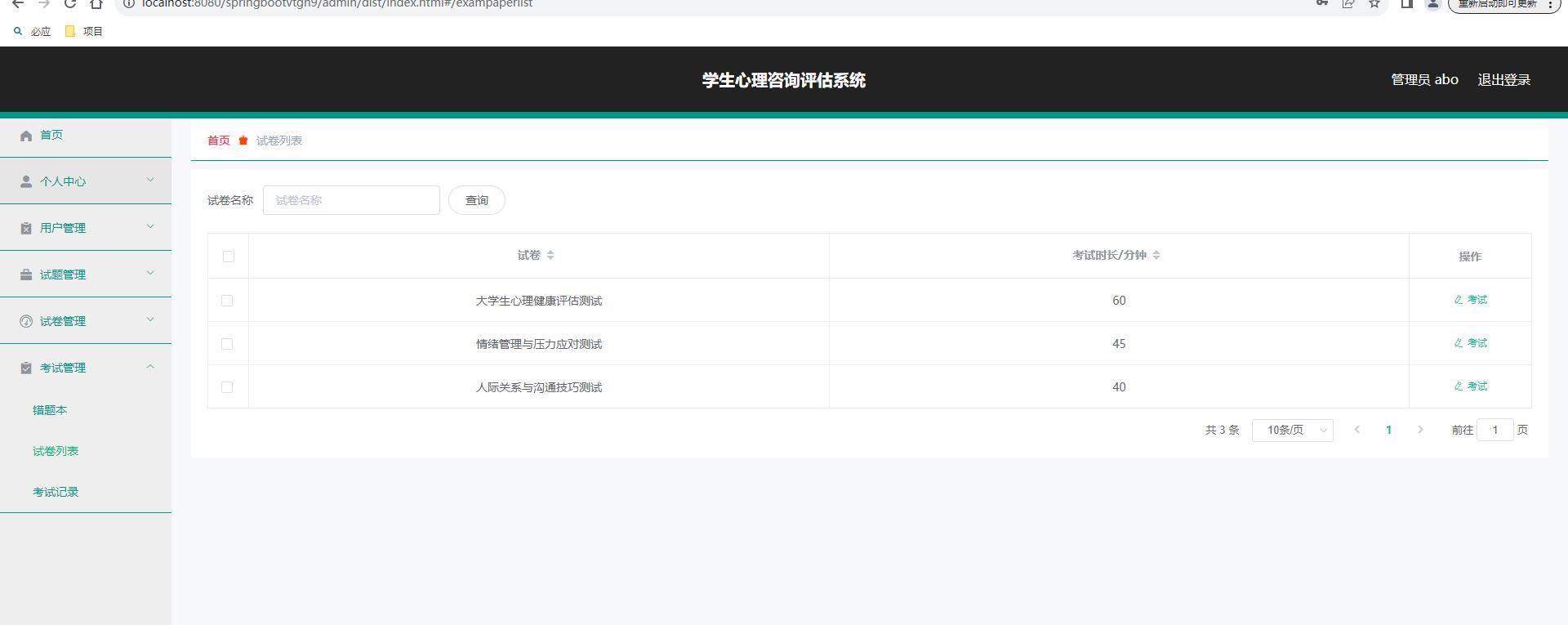Click the browser reload icon
Image resolution: width=1568 pixels, height=625 pixels.
point(70,3)
